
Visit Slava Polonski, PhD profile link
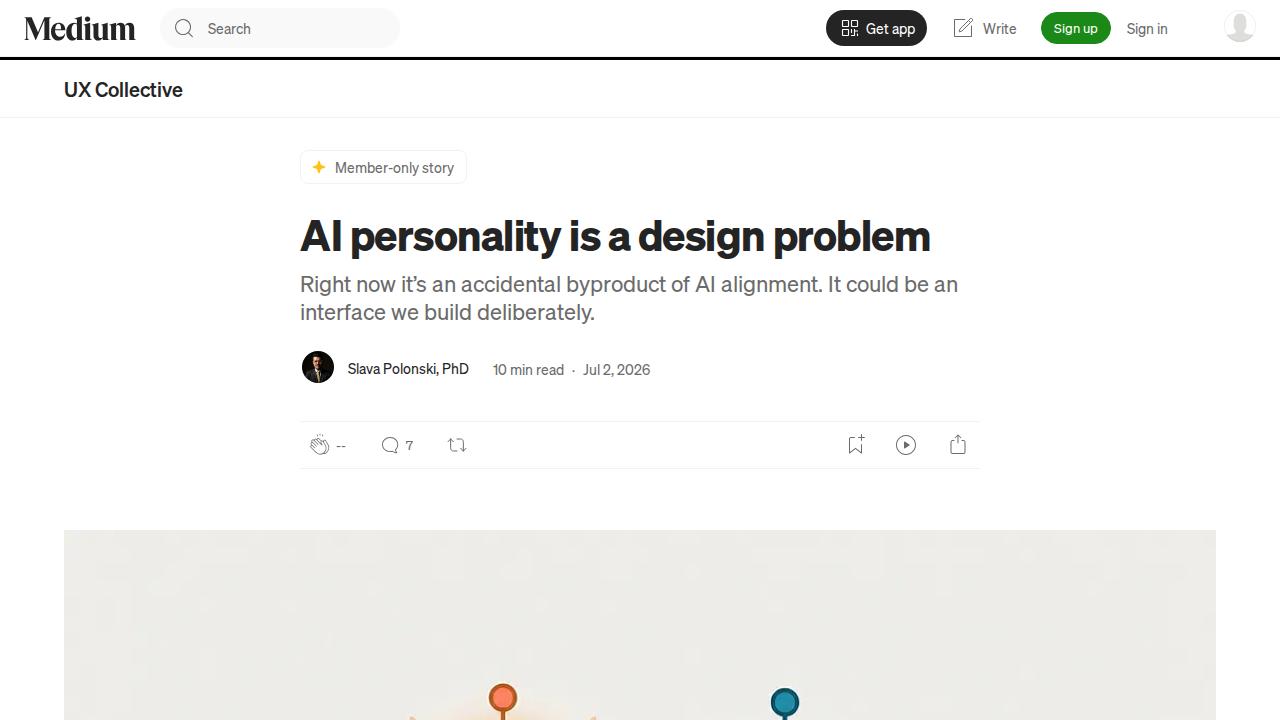[x=408, y=369]
